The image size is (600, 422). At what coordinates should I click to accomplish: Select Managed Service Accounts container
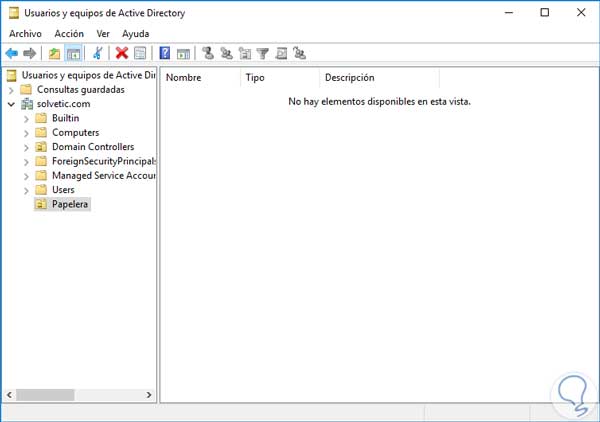pyautogui.click(x=104, y=176)
